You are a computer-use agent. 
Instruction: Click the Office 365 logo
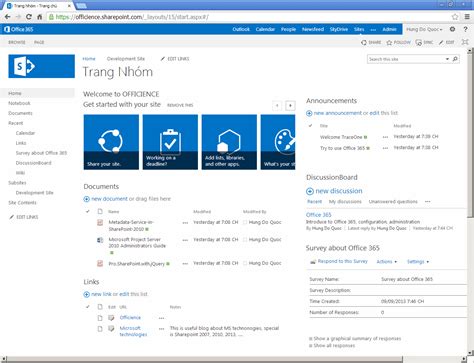coord(19,29)
